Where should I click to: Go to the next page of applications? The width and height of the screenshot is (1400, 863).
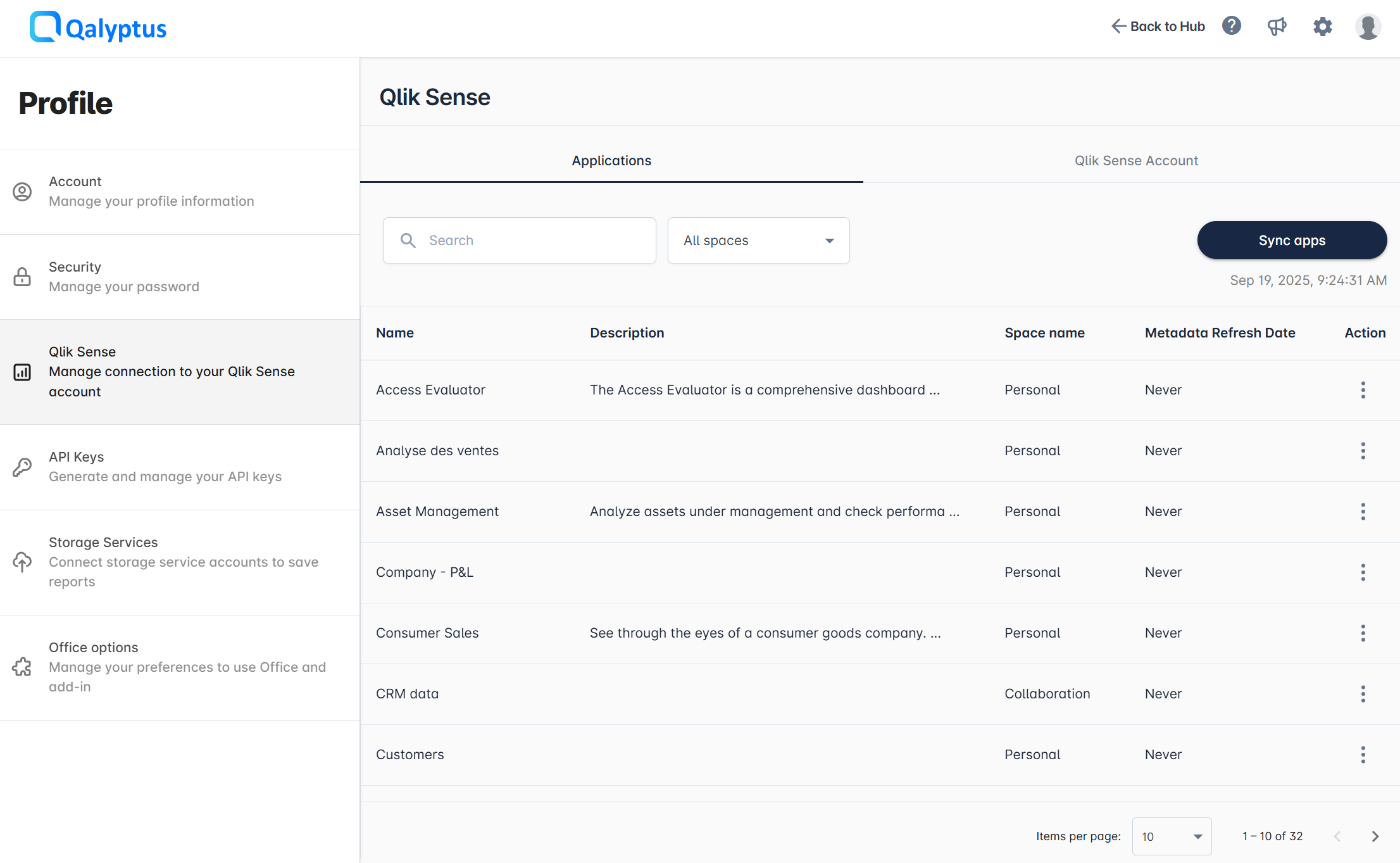tap(1375, 836)
